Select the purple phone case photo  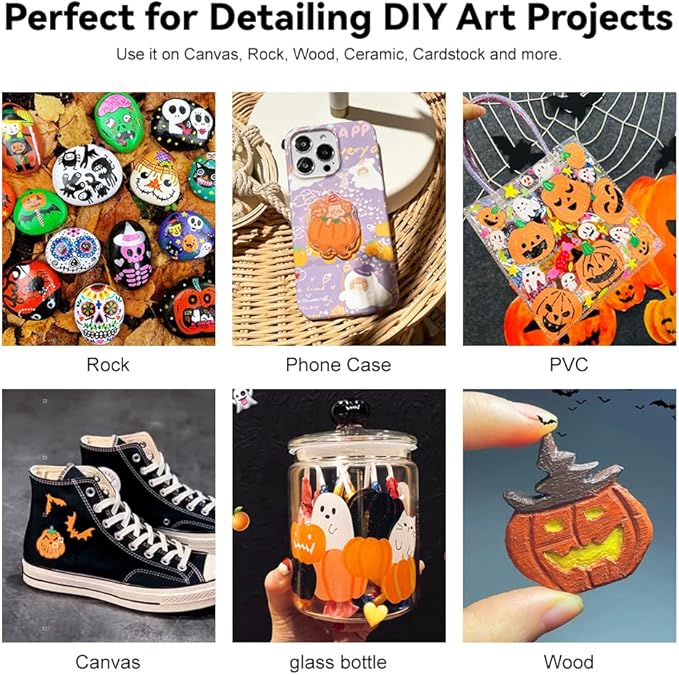pos(339,219)
